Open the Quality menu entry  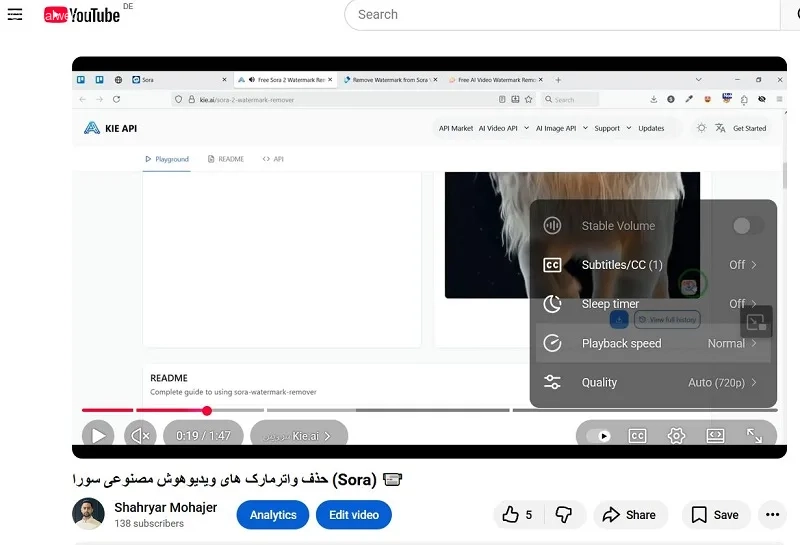[x=653, y=382]
